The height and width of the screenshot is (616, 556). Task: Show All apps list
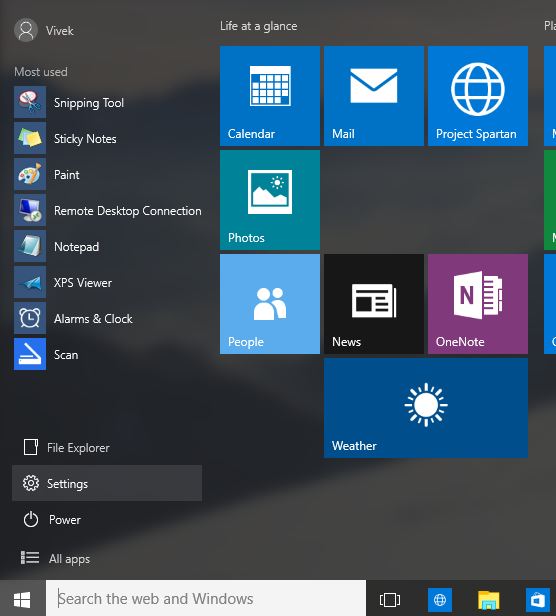click(107, 558)
